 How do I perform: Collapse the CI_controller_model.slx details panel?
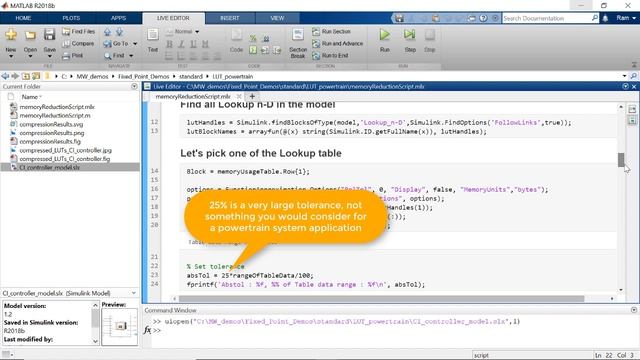(x=134, y=293)
